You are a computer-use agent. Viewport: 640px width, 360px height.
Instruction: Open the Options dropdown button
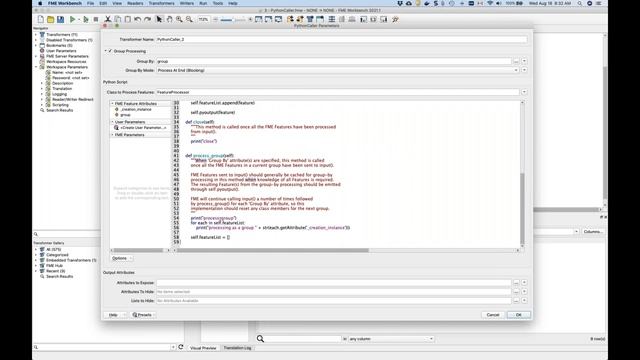(x=122, y=258)
